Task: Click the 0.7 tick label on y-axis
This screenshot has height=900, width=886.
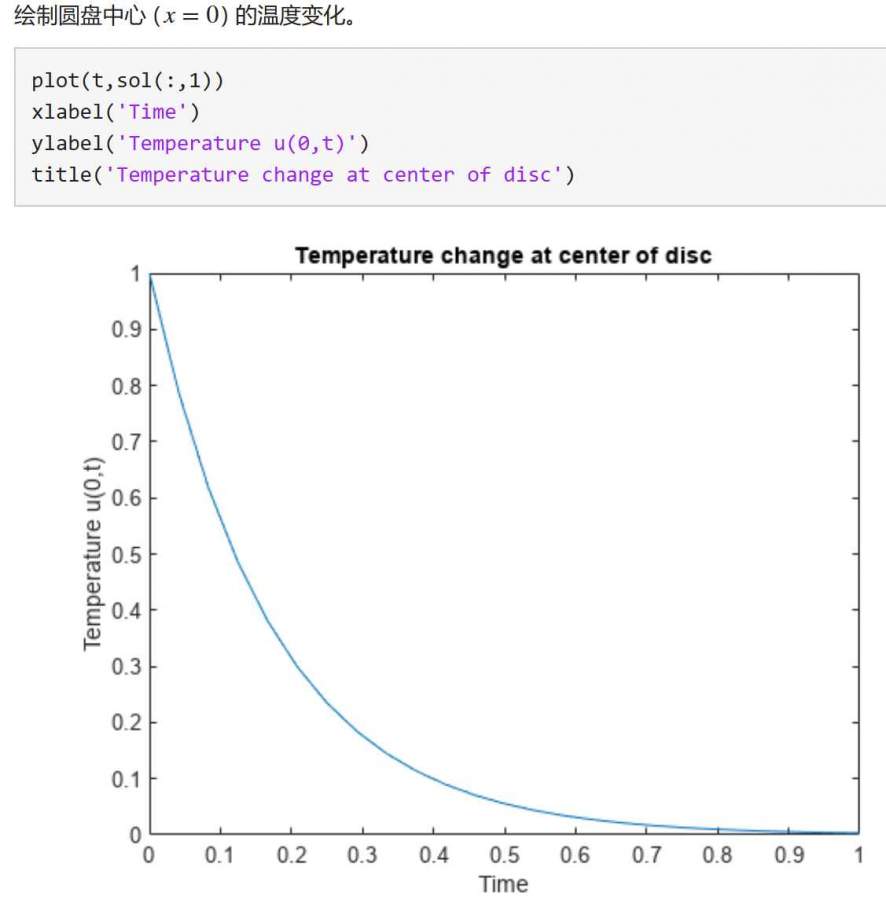Action: (x=125, y=442)
